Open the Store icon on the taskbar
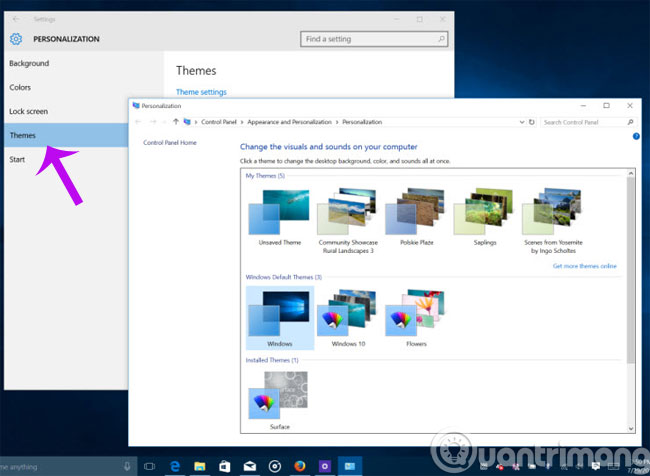The width and height of the screenshot is (650, 476). [225, 465]
